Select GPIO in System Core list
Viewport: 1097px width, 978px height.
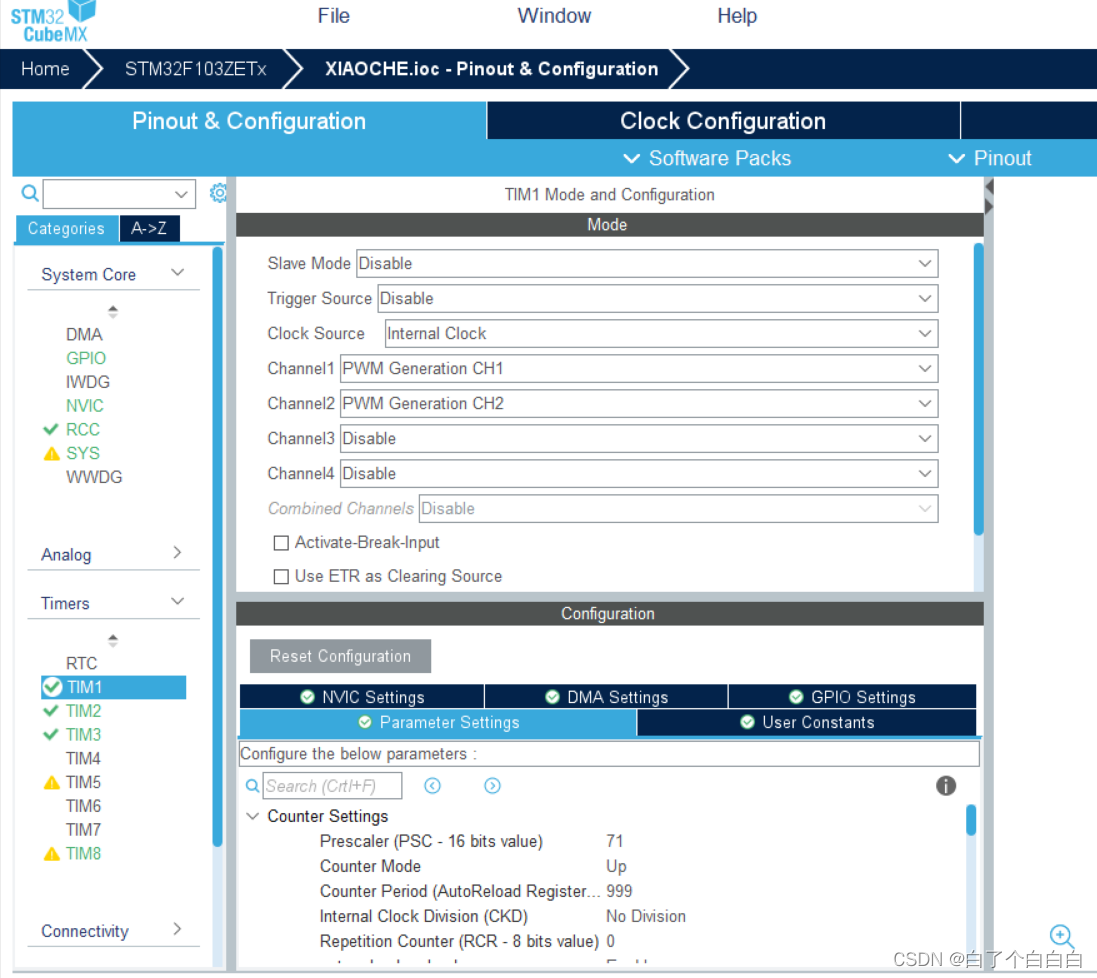point(86,358)
